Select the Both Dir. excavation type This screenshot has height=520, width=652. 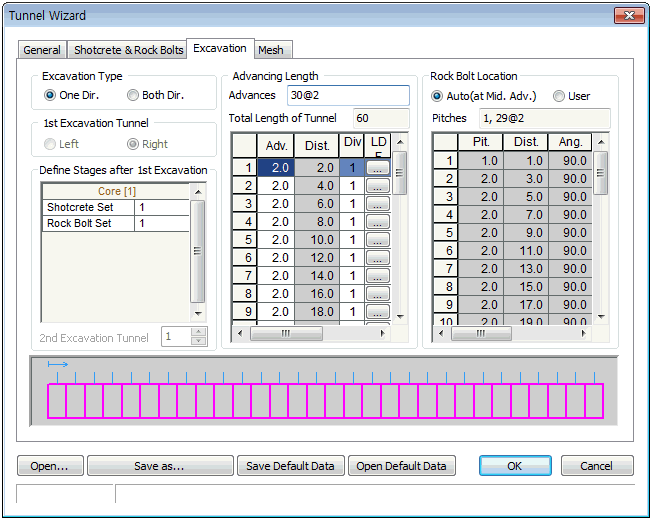133,96
